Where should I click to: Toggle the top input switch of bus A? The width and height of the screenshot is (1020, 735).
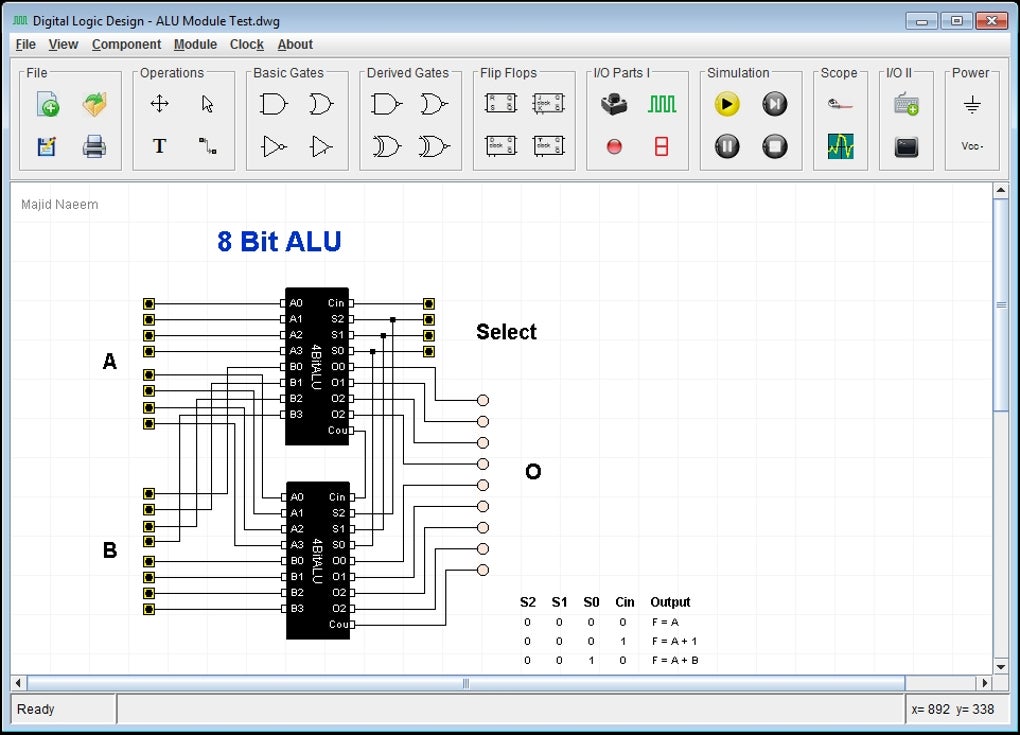[147, 303]
